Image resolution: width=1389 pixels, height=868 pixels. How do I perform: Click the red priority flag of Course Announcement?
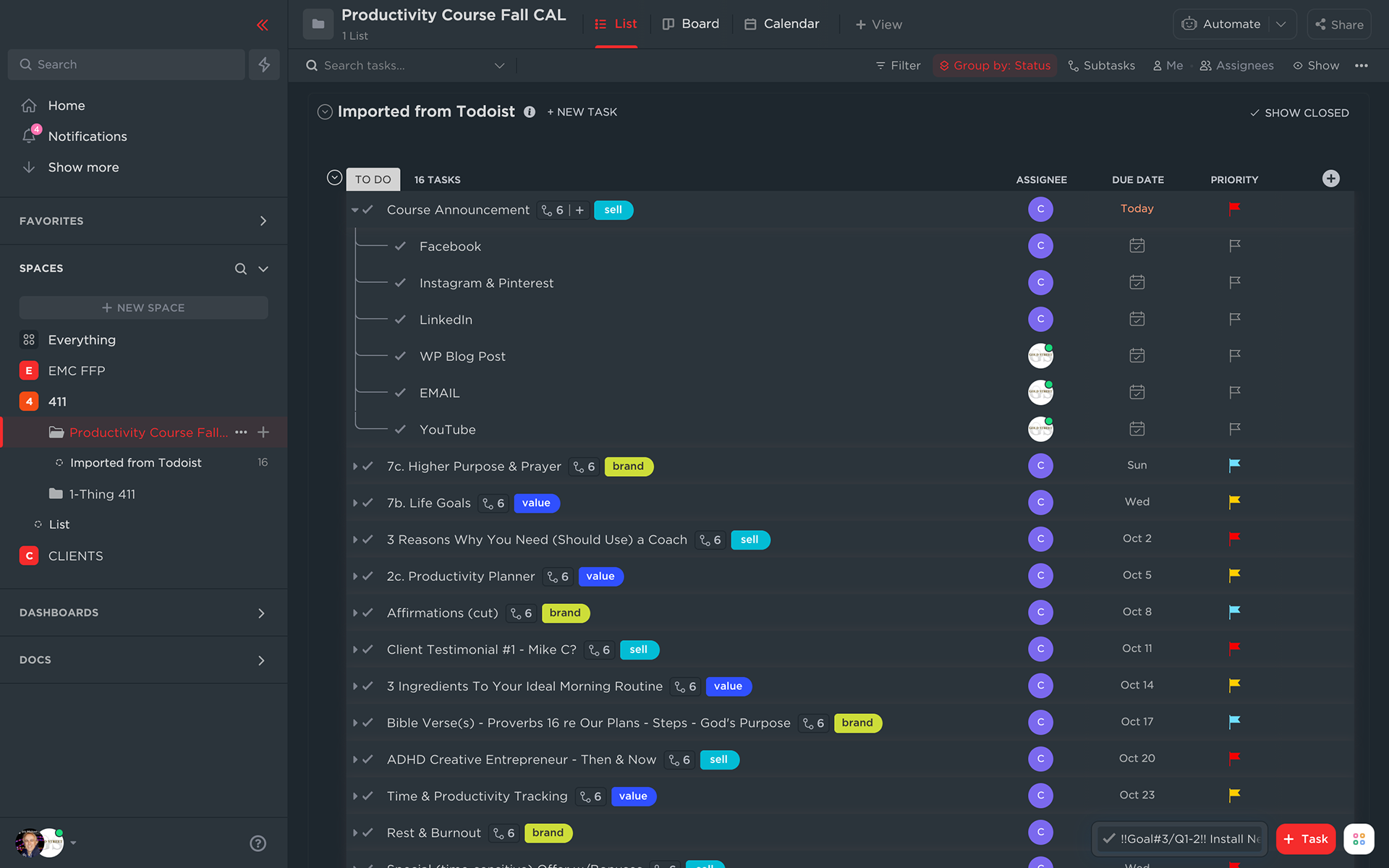(1234, 209)
